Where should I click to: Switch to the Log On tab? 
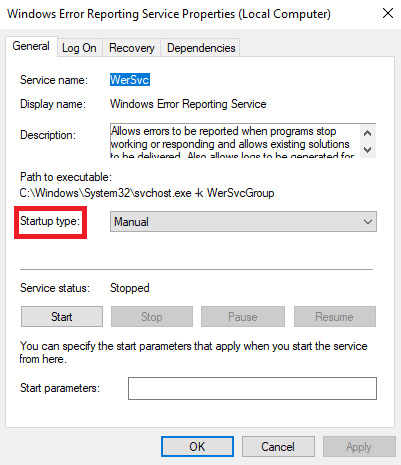79,48
